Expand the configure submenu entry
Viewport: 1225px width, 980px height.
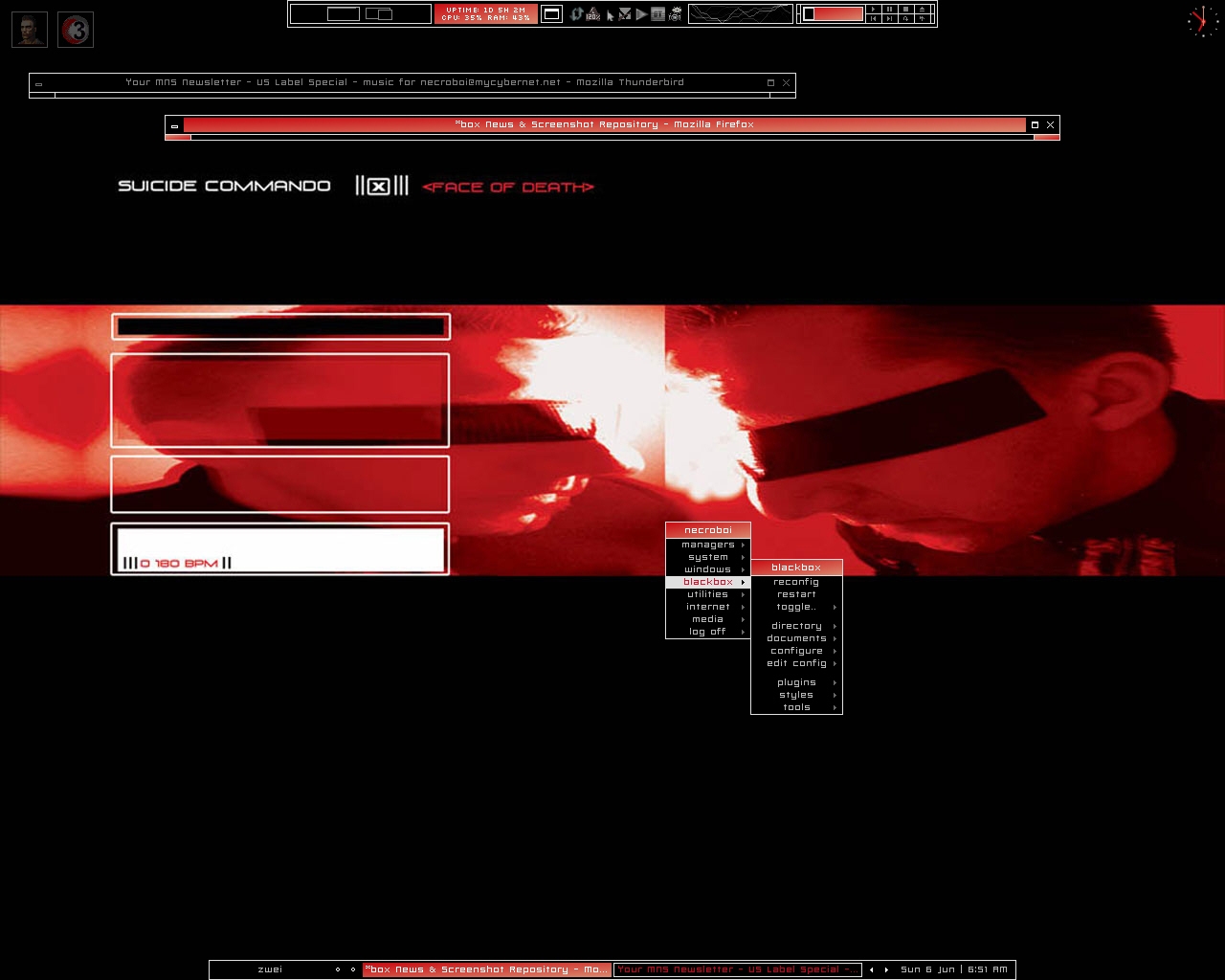[796, 651]
